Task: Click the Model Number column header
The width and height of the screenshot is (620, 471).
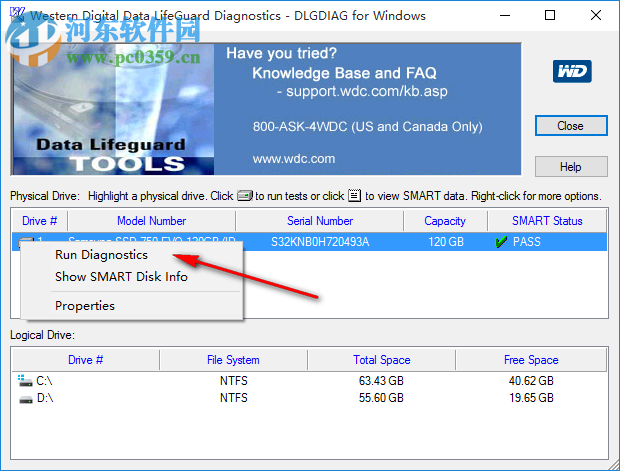Action: [151, 221]
